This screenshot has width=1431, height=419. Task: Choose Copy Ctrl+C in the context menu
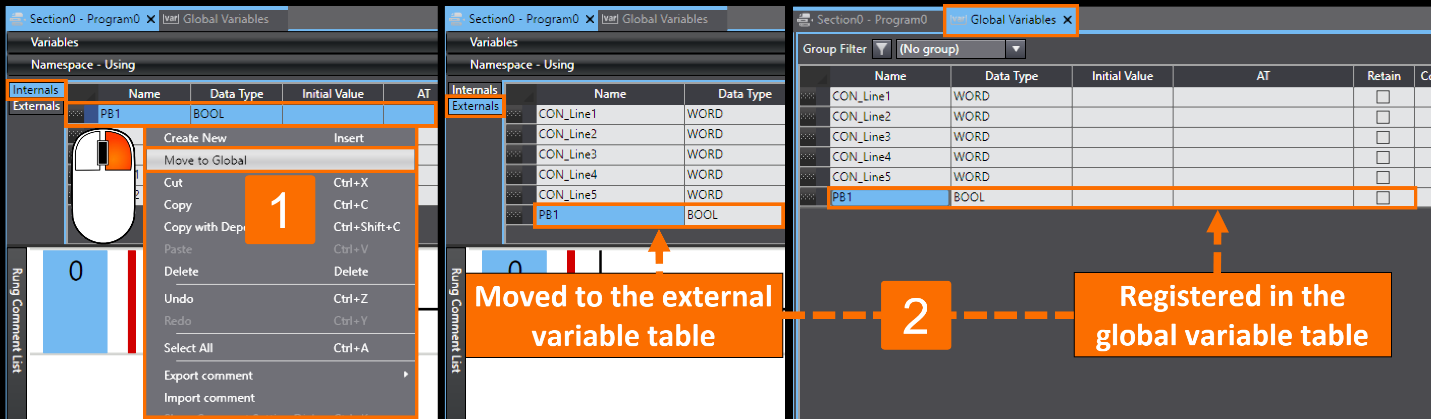pos(280,205)
